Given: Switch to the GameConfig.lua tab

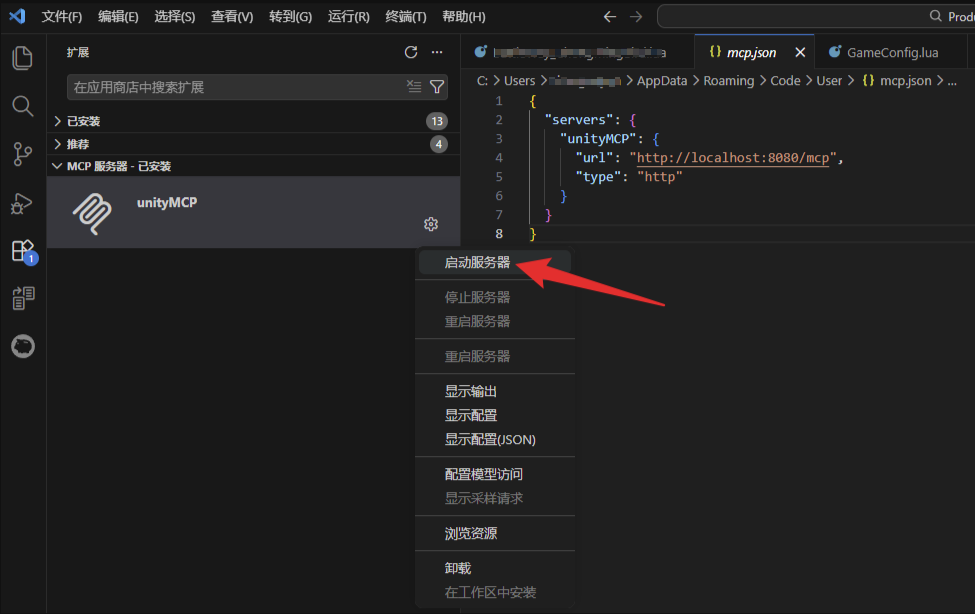Looking at the screenshot, I should pos(892,52).
